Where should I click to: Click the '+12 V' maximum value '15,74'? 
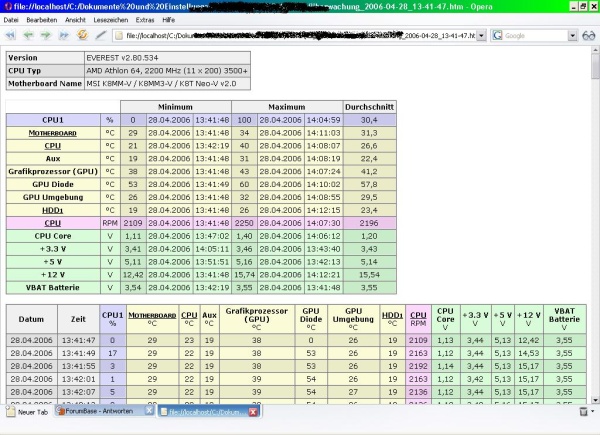[x=244, y=275]
